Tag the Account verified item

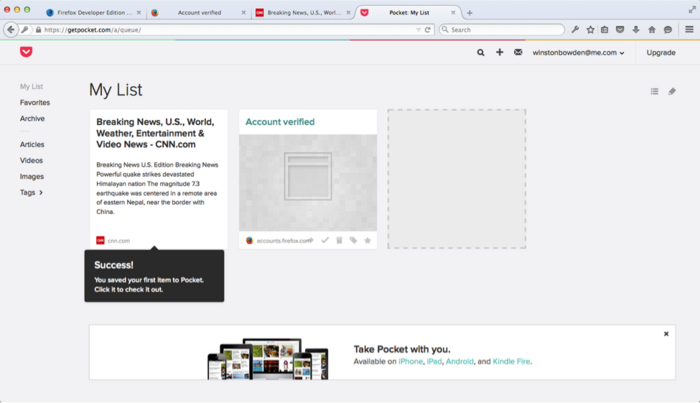click(x=353, y=240)
